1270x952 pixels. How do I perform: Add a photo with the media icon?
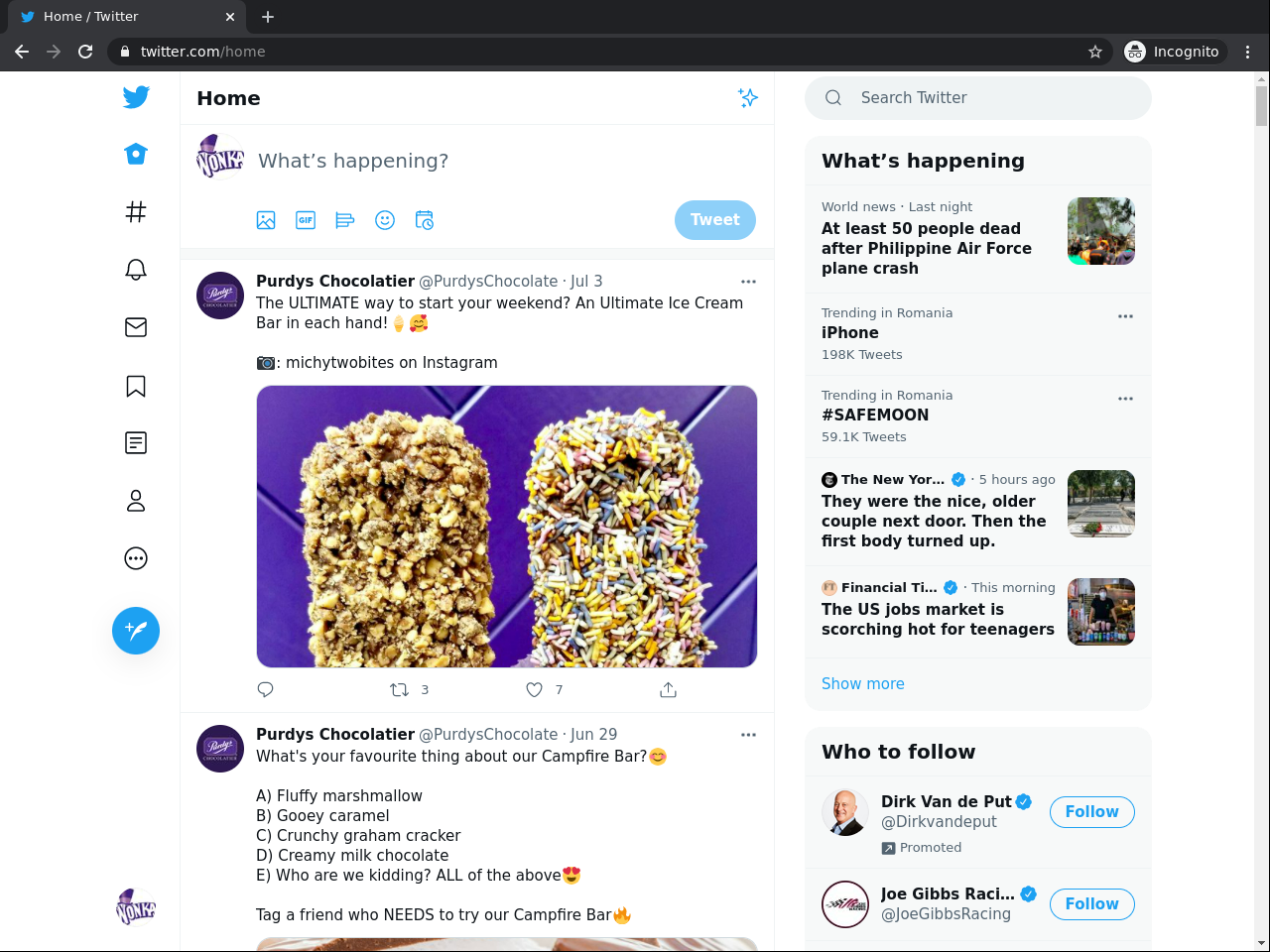(266, 220)
